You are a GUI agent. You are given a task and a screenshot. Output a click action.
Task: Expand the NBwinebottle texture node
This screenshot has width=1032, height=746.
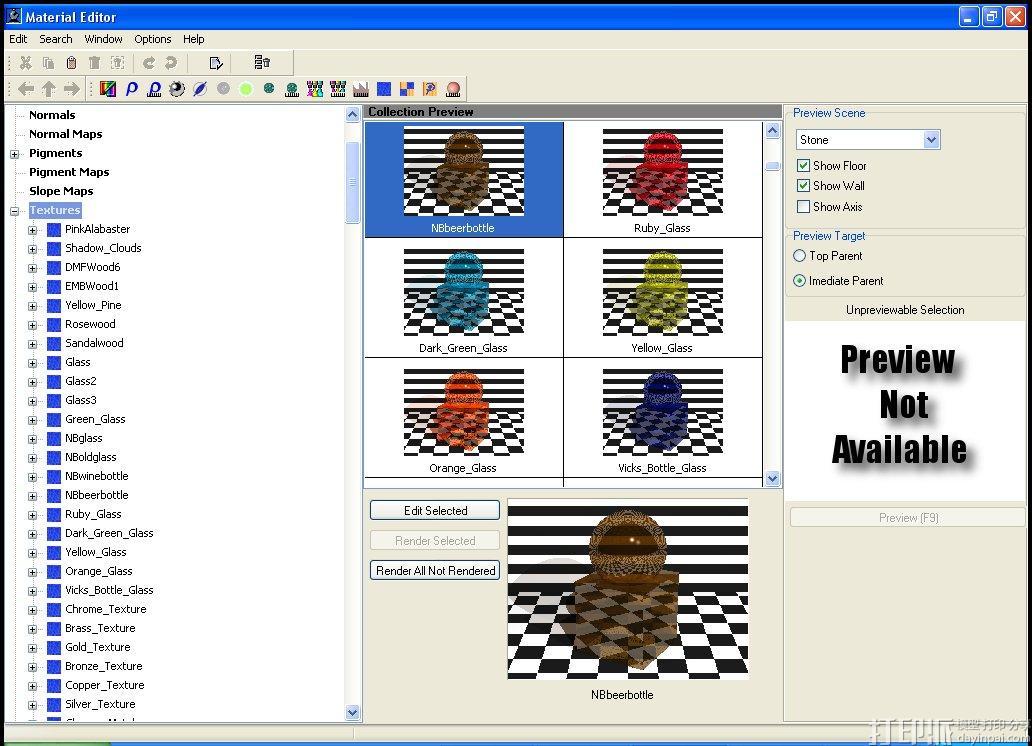tap(32, 477)
